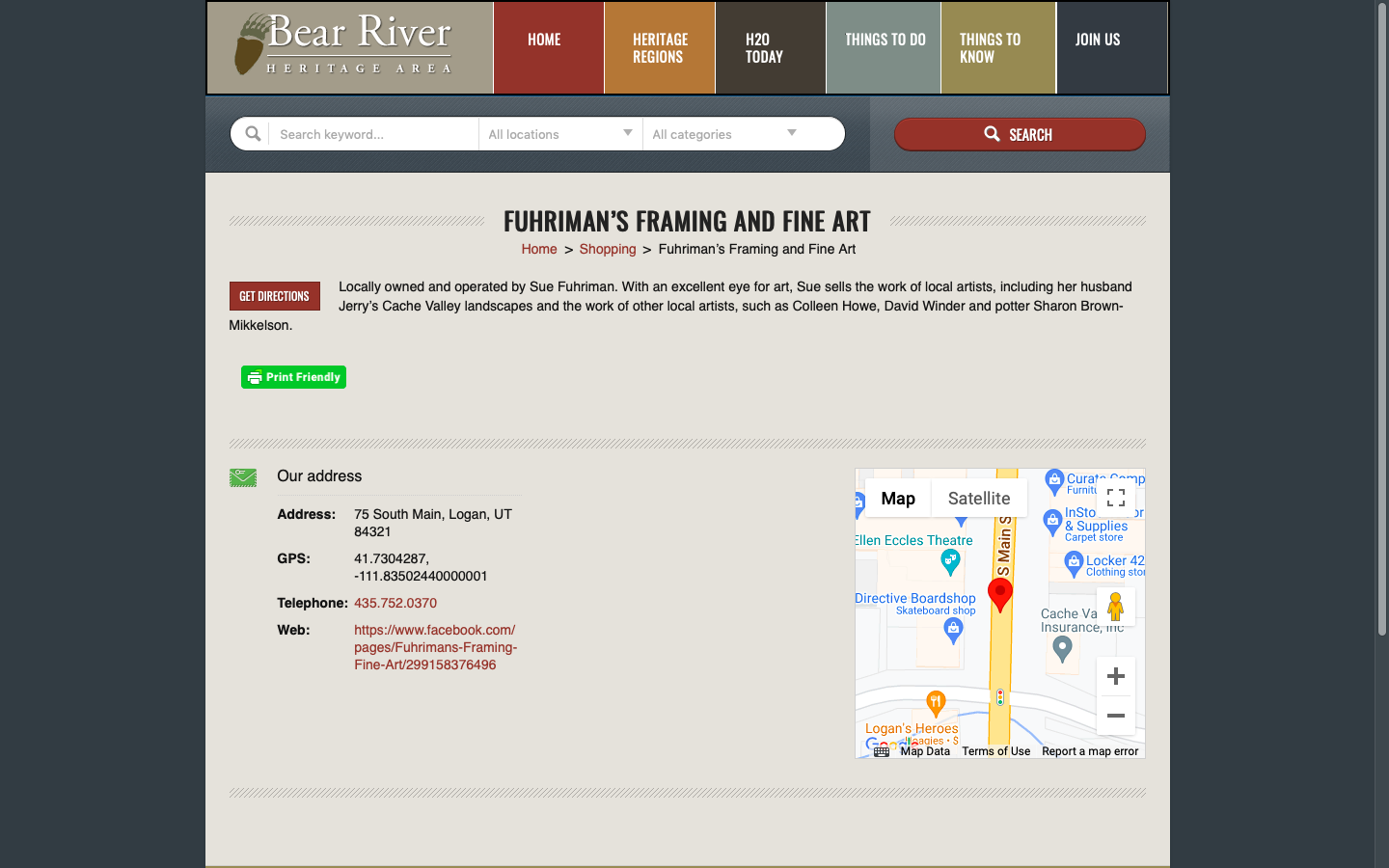Open the Shopping breadcrumb link
Image resolution: width=1389 pixels, height=868 pixels.
(x=607, y=249)
